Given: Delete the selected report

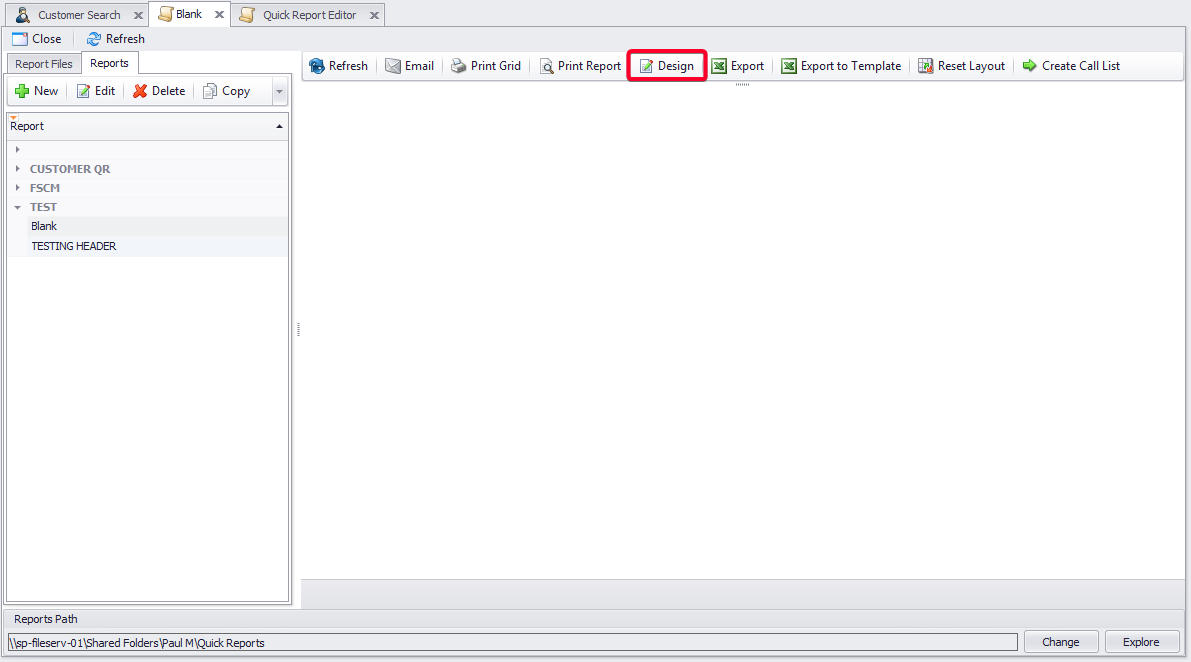Looking at the screenshot, I should 159,91.
